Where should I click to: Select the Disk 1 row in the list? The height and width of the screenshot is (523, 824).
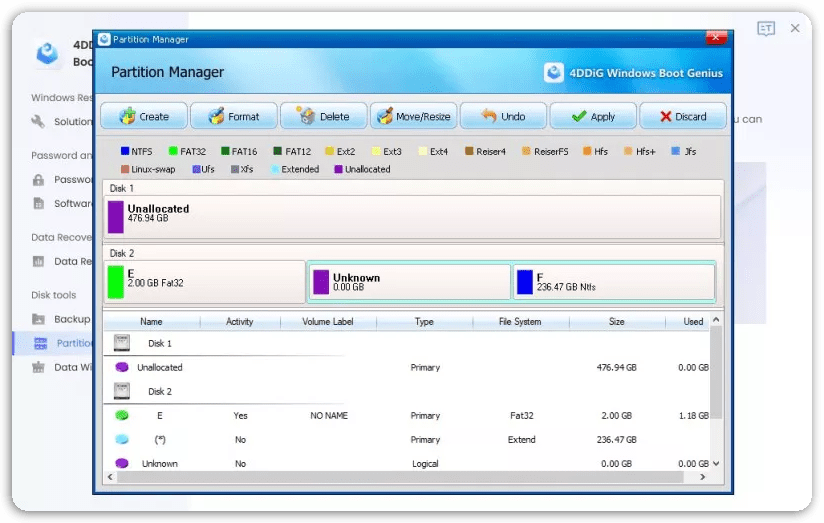(x=406, y=343)
